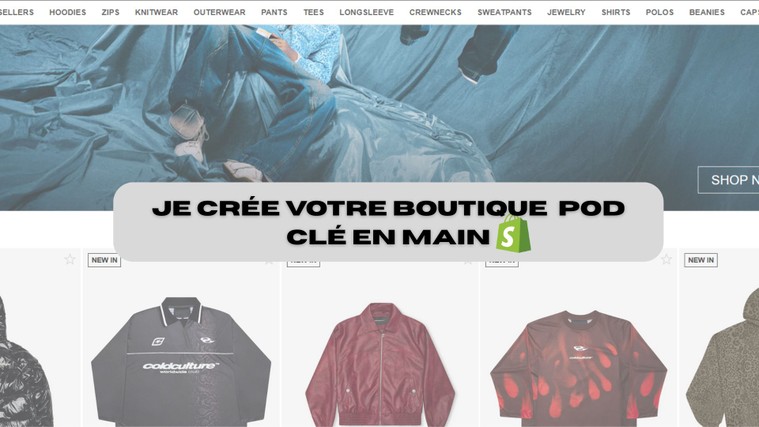Open the HOODIES category
This screenshot has height=427, width=759.
pyautogui.click(x=68, y=12)
